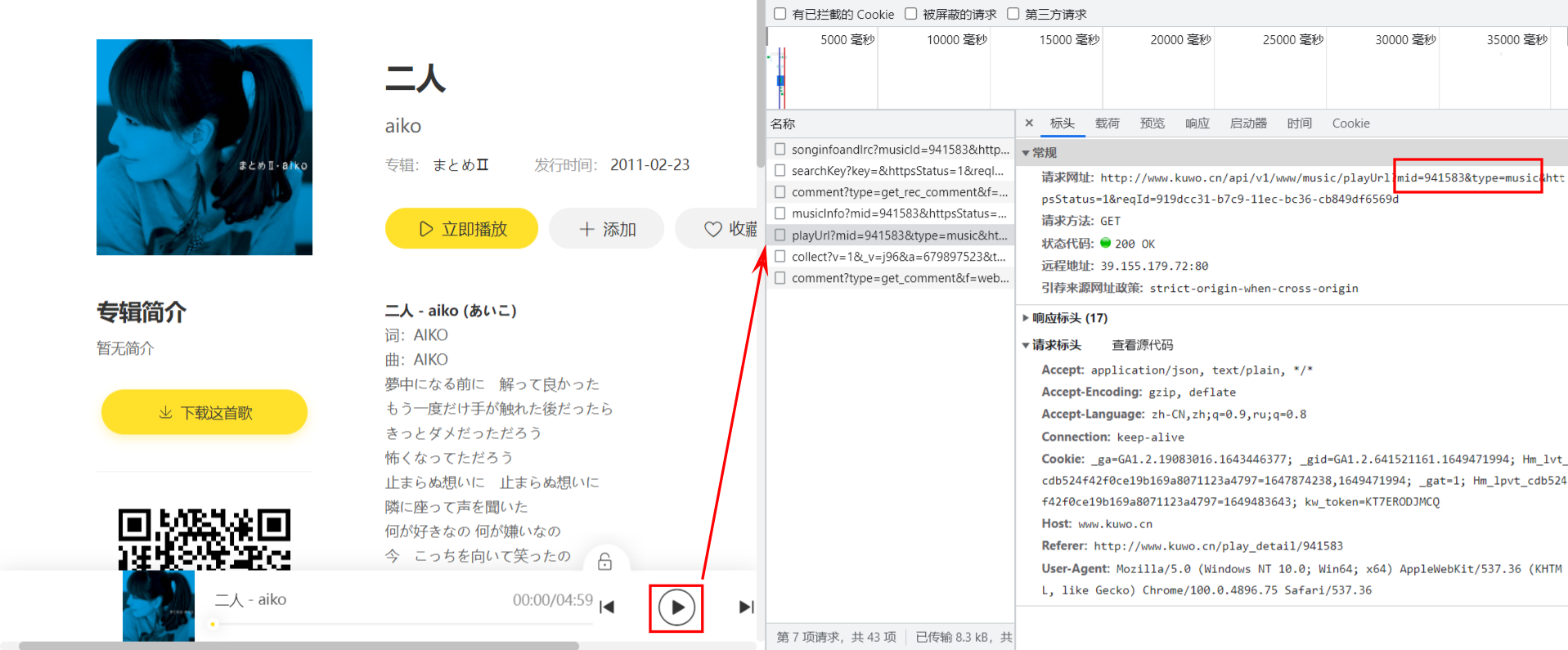The width and height of the screenshot is (1568, 650).
Task: Click the 收藏 favorite heart button
Action: [717, 228]
